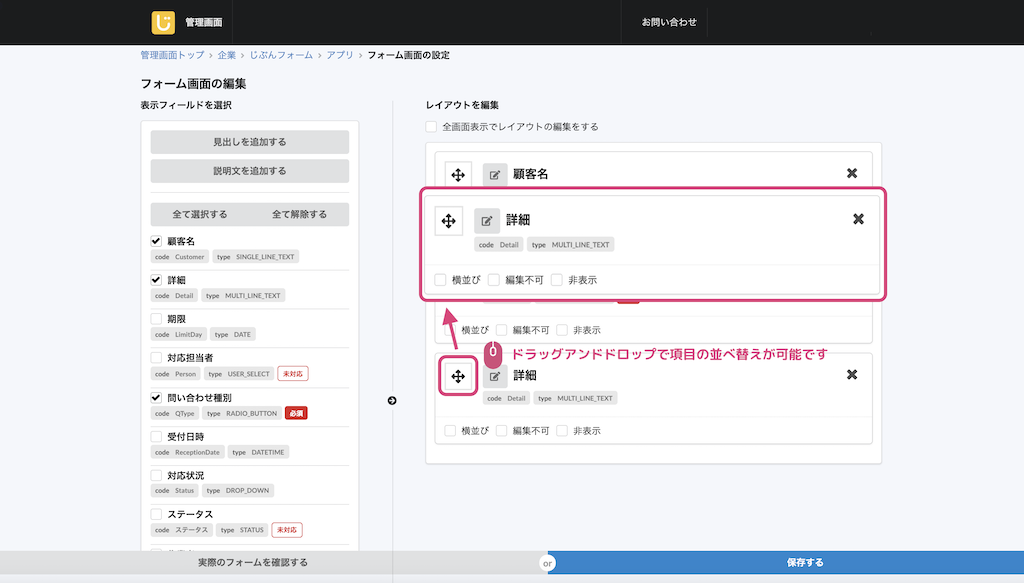
Task: Check the 期限 field checkbox
Action: [x=156, y=319]
